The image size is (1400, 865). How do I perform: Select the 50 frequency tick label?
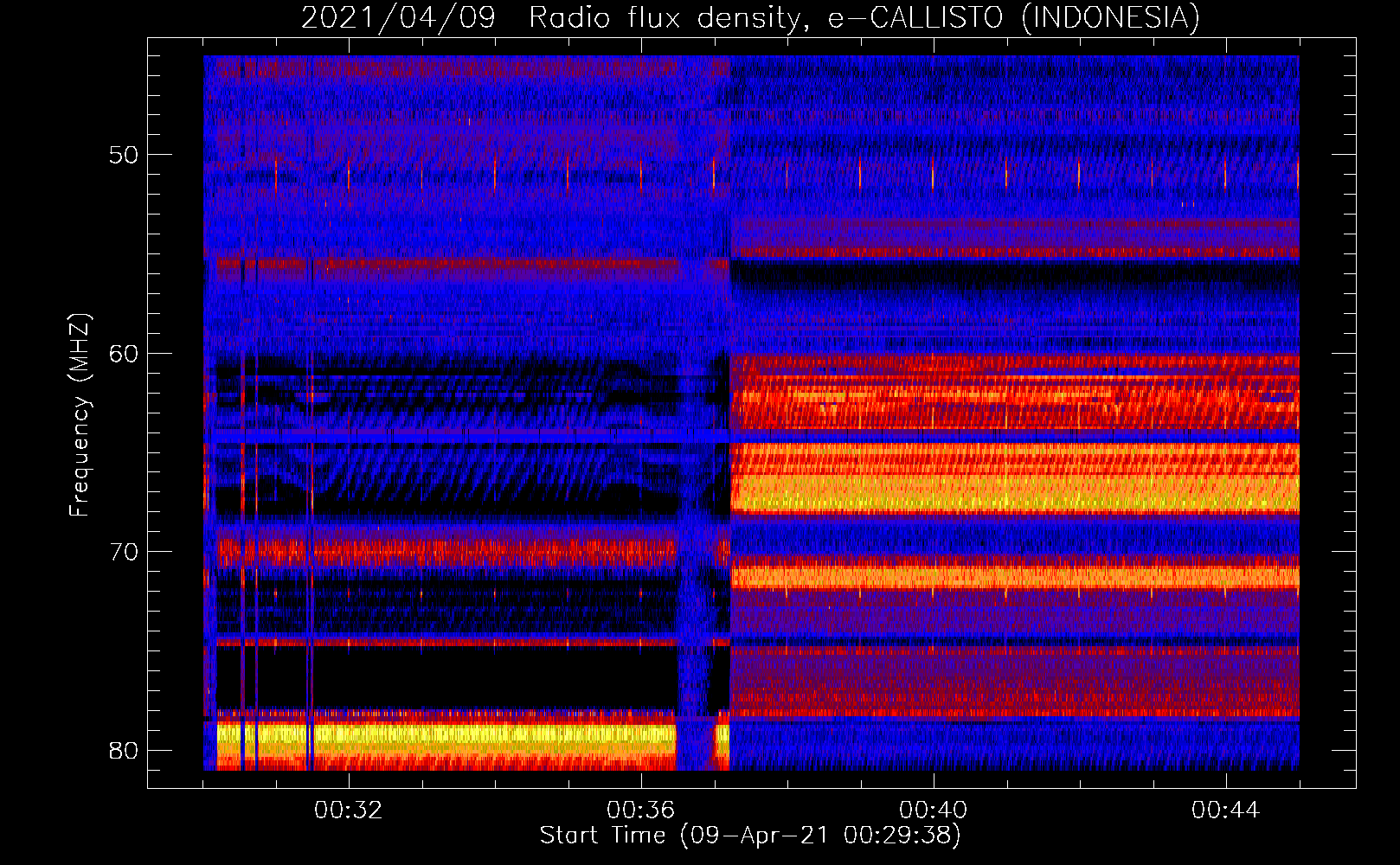(x=124, y=155)
